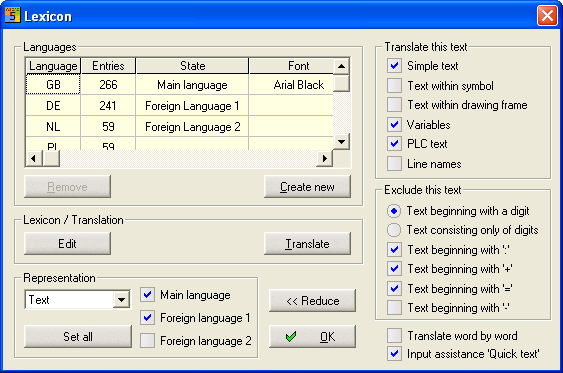Click the Set all button

click(78, 336)
